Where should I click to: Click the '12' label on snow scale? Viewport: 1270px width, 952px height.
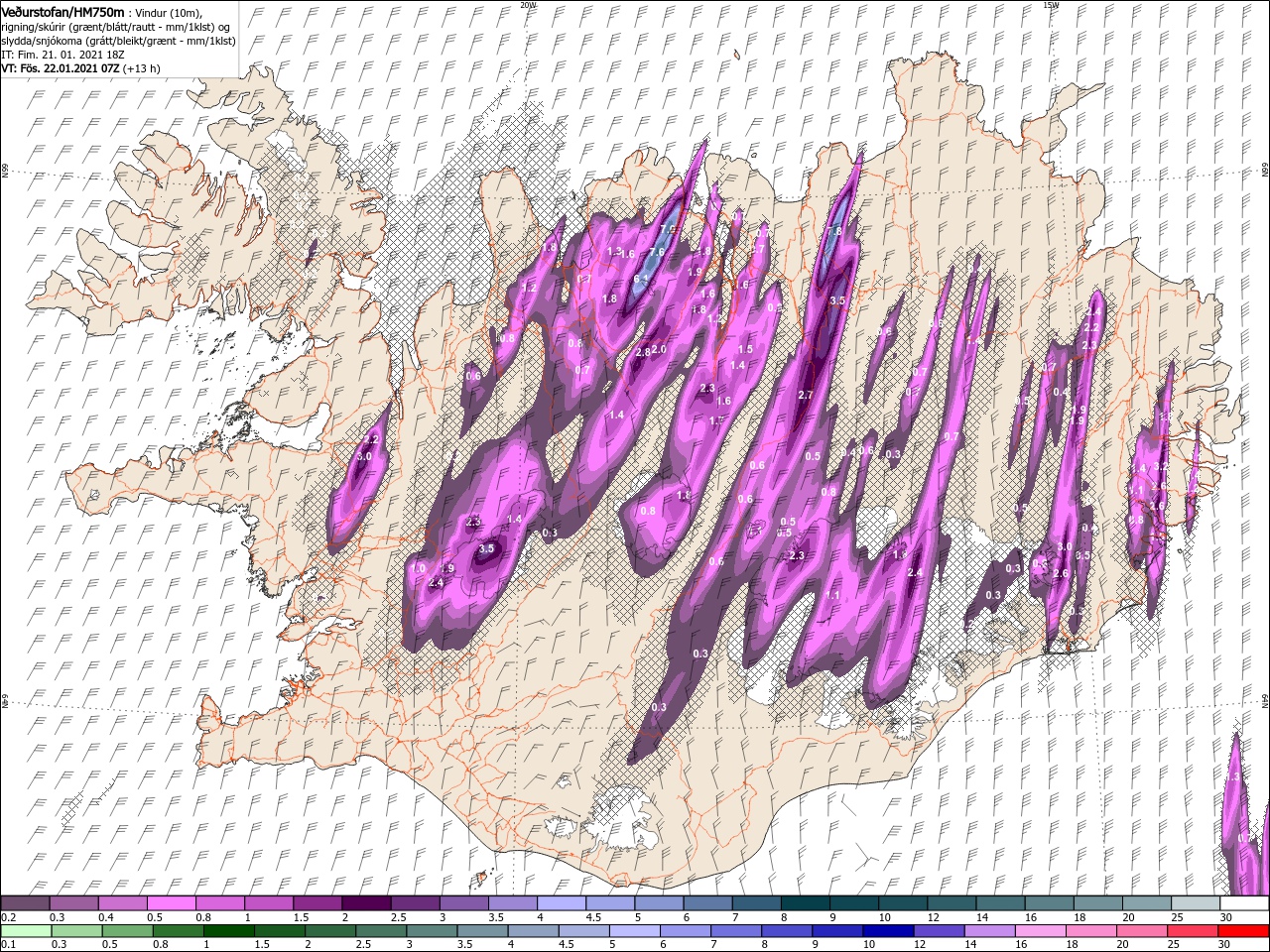tap(933, 917)
